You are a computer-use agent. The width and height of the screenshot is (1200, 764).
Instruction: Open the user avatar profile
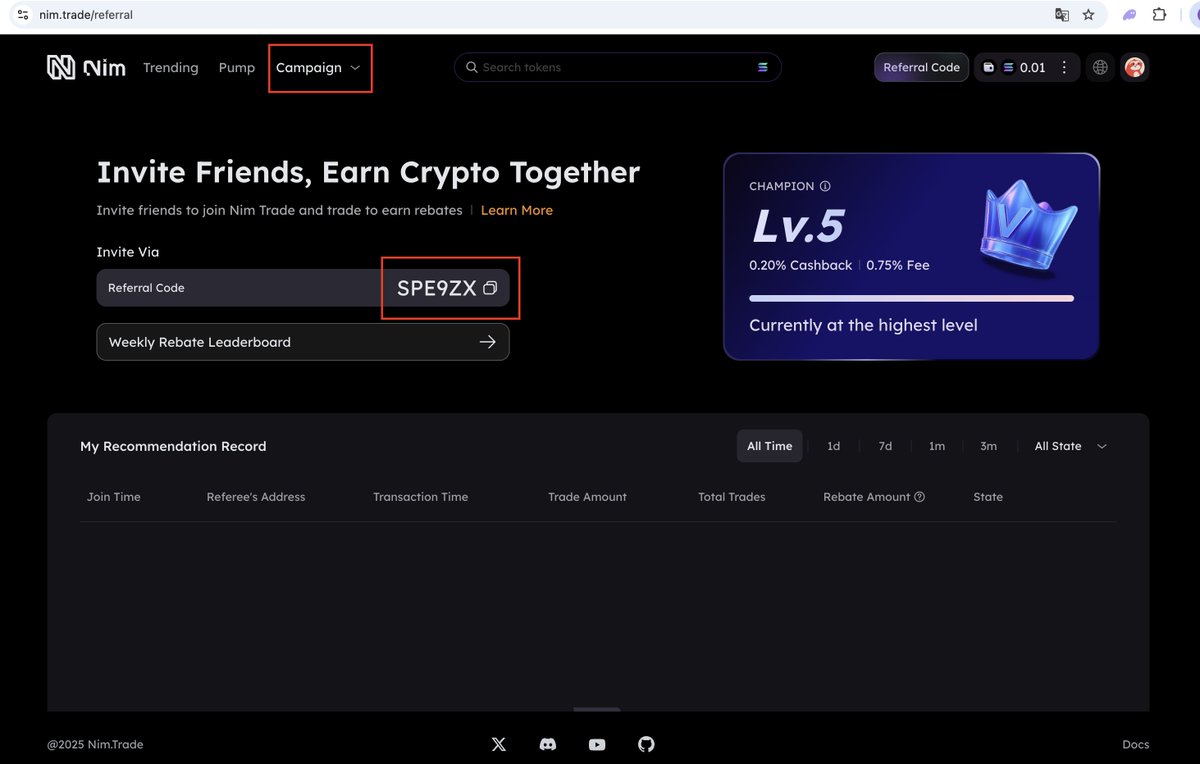[x=1134, y=67]
